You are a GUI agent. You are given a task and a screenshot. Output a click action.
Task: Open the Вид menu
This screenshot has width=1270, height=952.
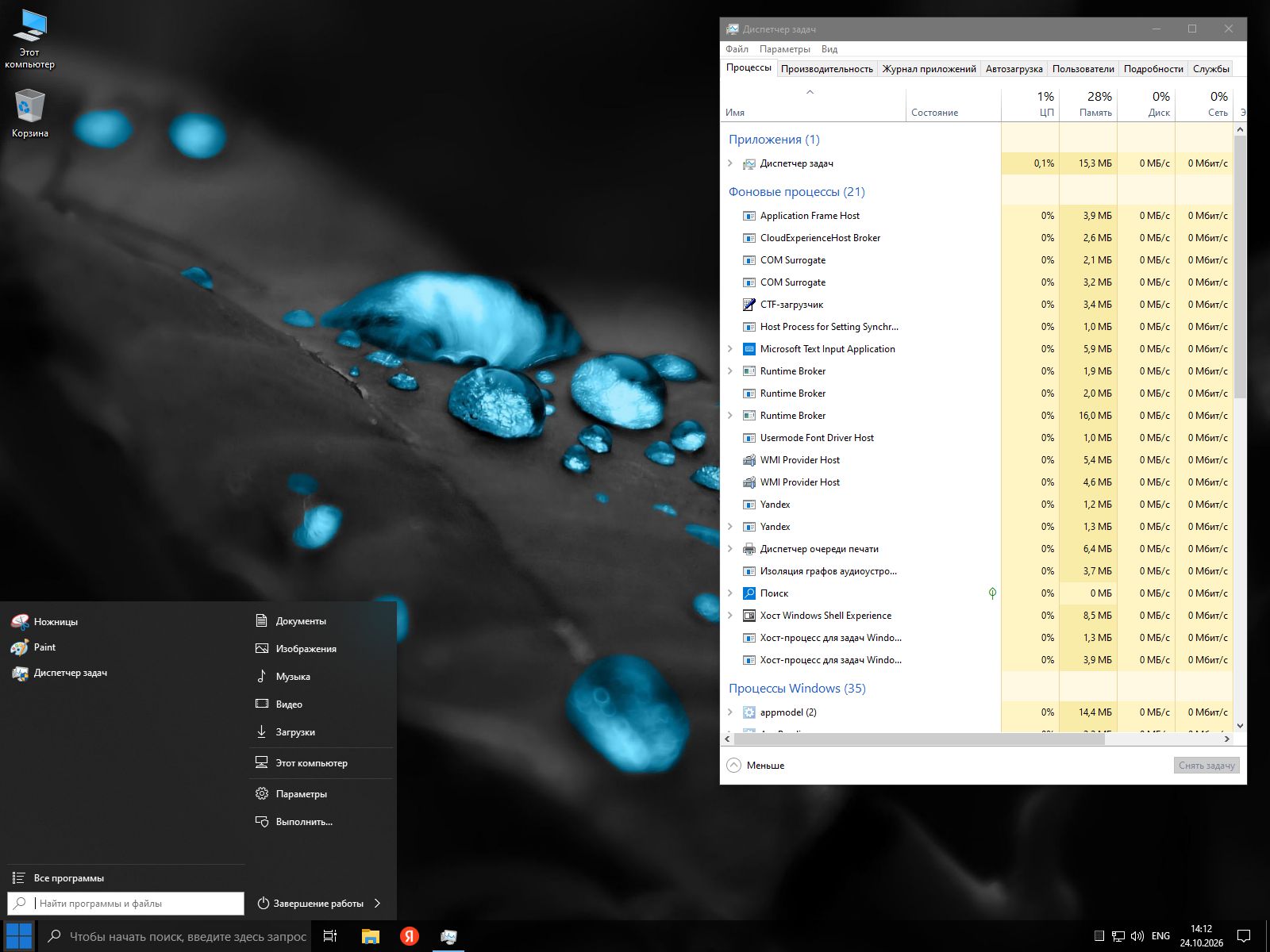click(x=829, y=49)
